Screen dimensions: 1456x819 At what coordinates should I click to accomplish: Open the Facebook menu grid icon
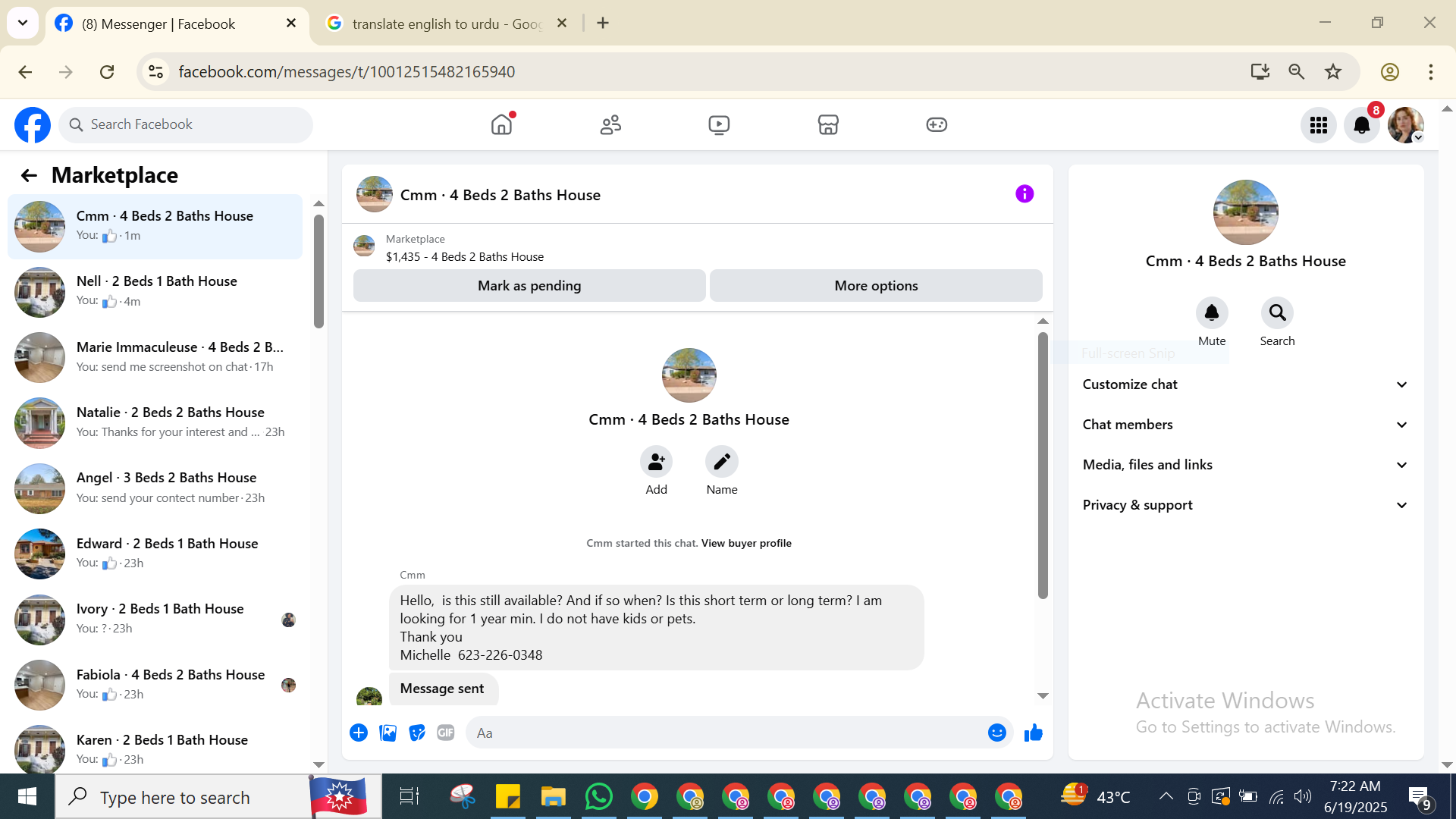pyautogui.click(x=1319, y=125)
